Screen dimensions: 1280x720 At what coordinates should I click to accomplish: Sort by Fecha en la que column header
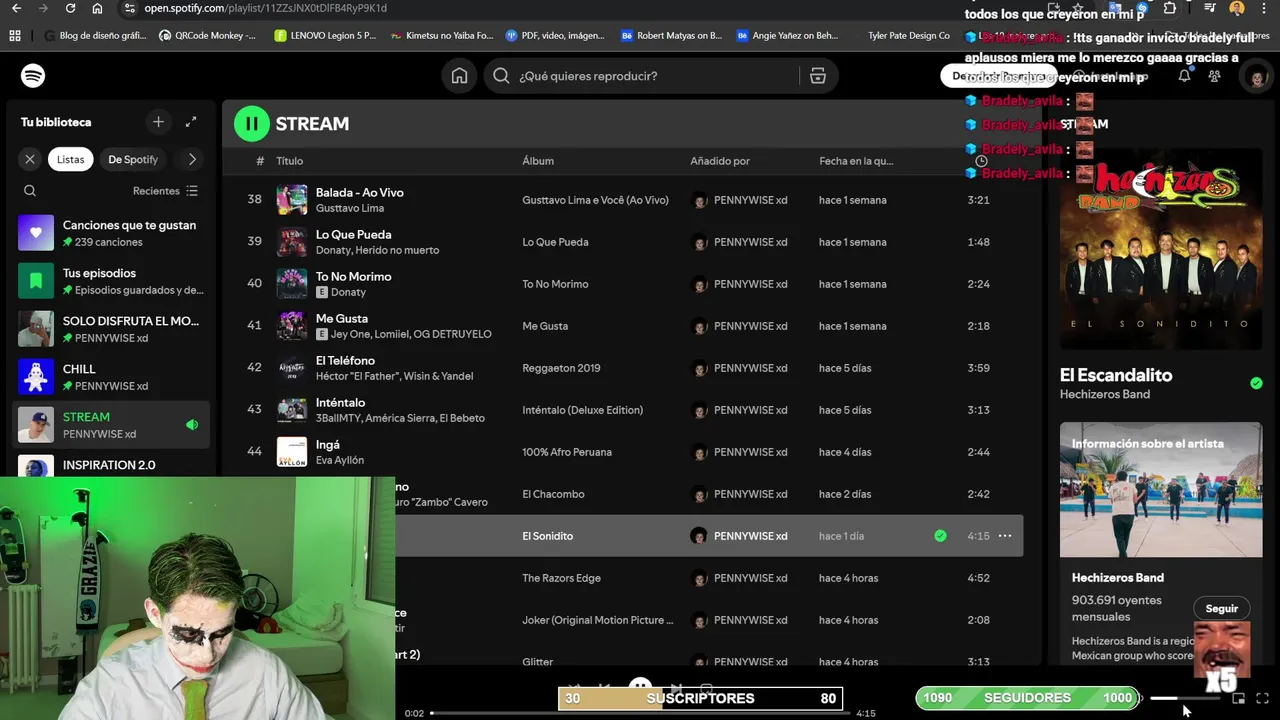pos(856,161)
